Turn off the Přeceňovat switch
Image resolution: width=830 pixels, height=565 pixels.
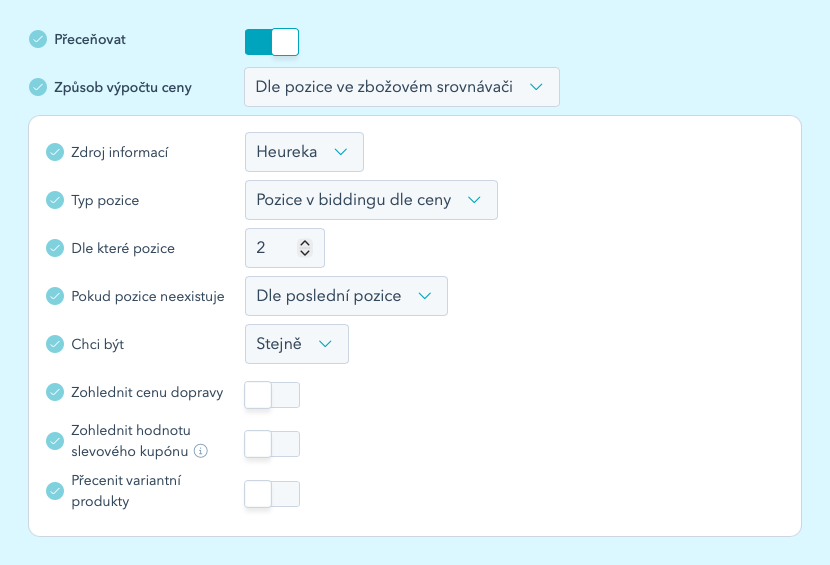[x=272, y=42]
